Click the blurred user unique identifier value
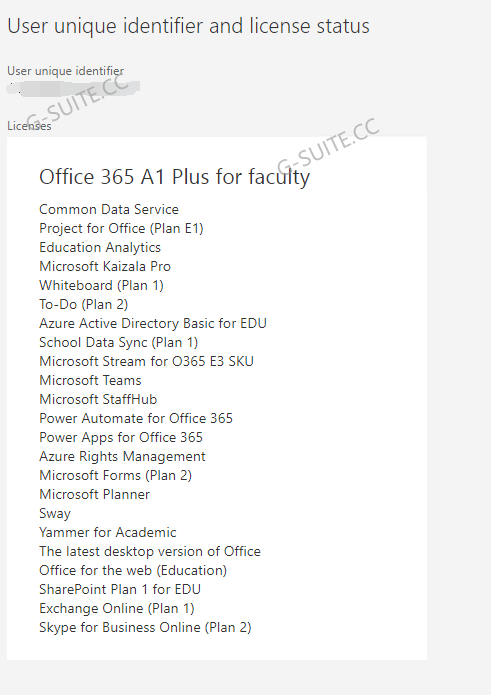Image resolution: width=491 pixels, height=695 pixels. (74, 88)
